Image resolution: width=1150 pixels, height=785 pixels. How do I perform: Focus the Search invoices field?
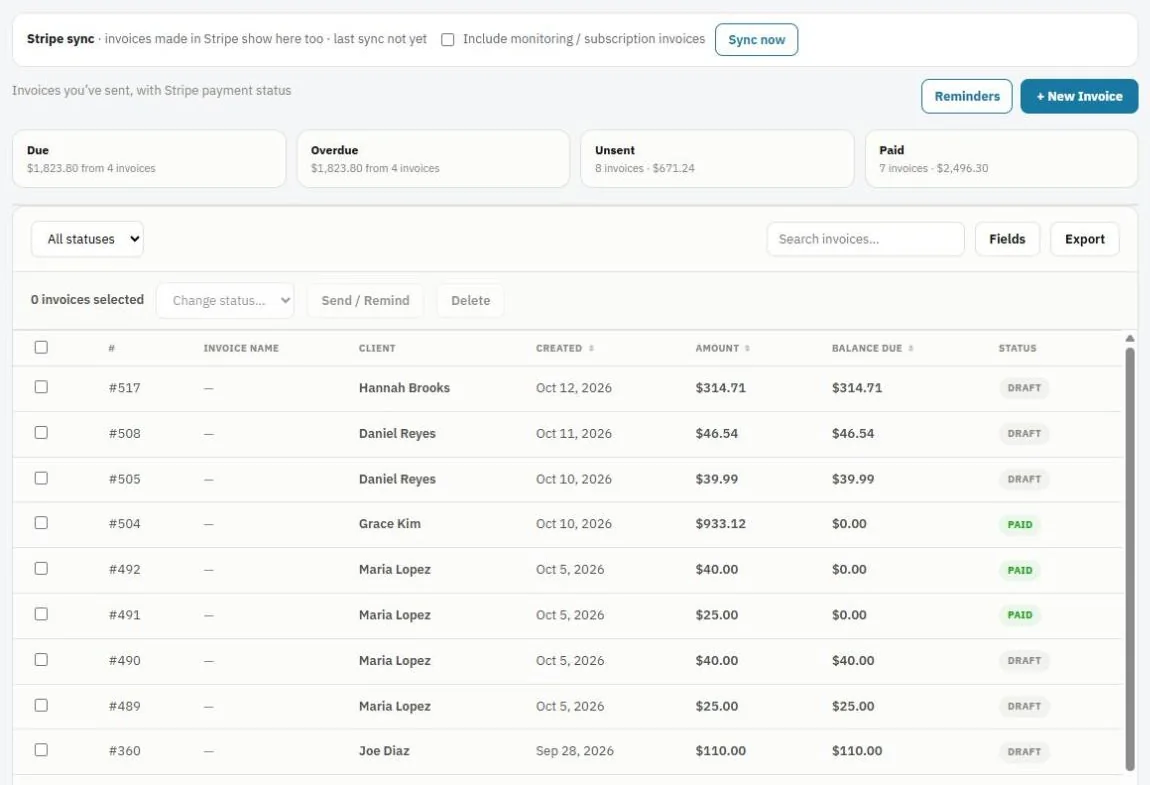(865, 239)
